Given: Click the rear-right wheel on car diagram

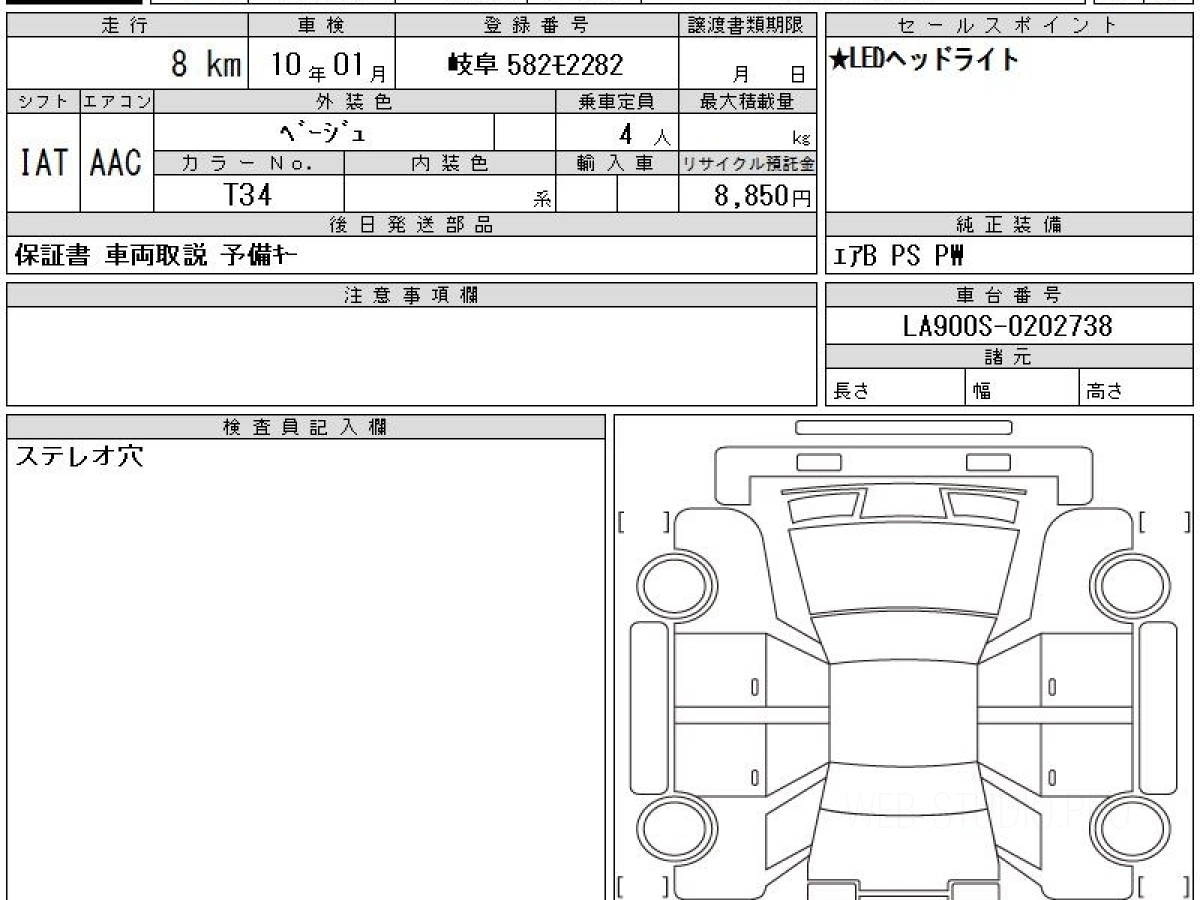Looking at the screenshot, I should (1132, 829).
